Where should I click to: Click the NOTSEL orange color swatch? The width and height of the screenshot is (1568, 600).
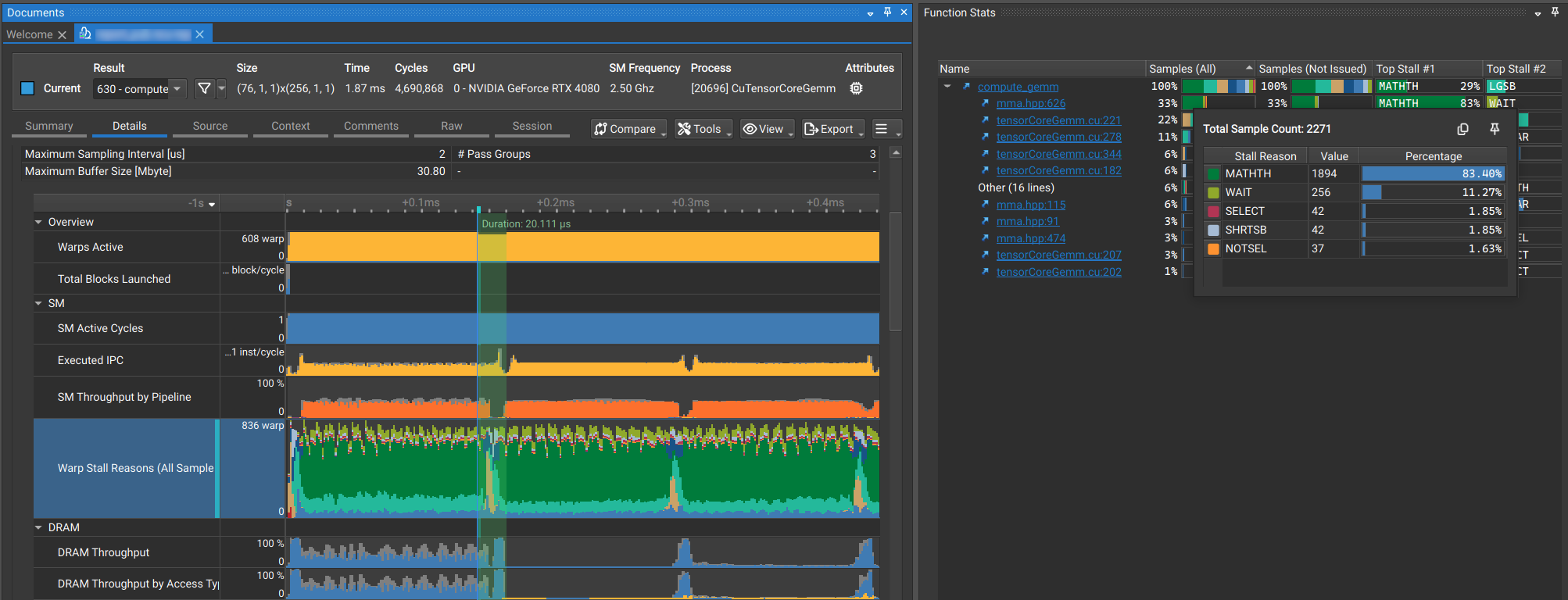click(1213, 248)
